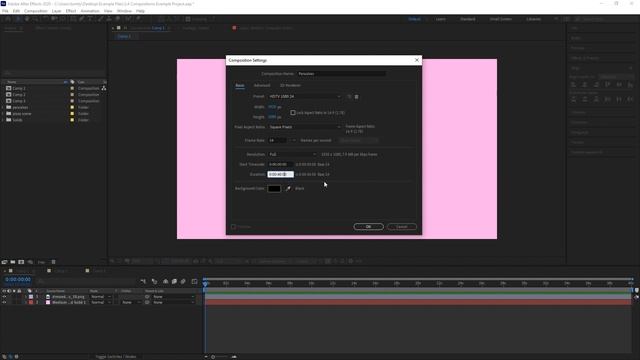Select the Selection tool in toolbar
The height and width of the screenshot is (360, 640).
point(18,19)
